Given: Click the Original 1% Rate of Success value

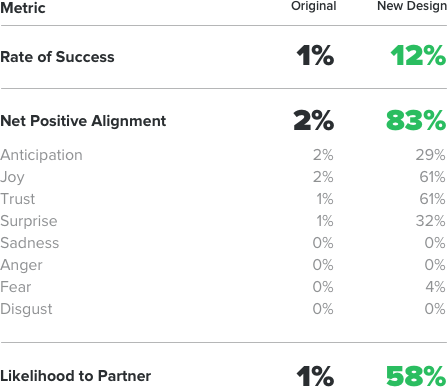Looking at the screenshot, I should point(315,56).
